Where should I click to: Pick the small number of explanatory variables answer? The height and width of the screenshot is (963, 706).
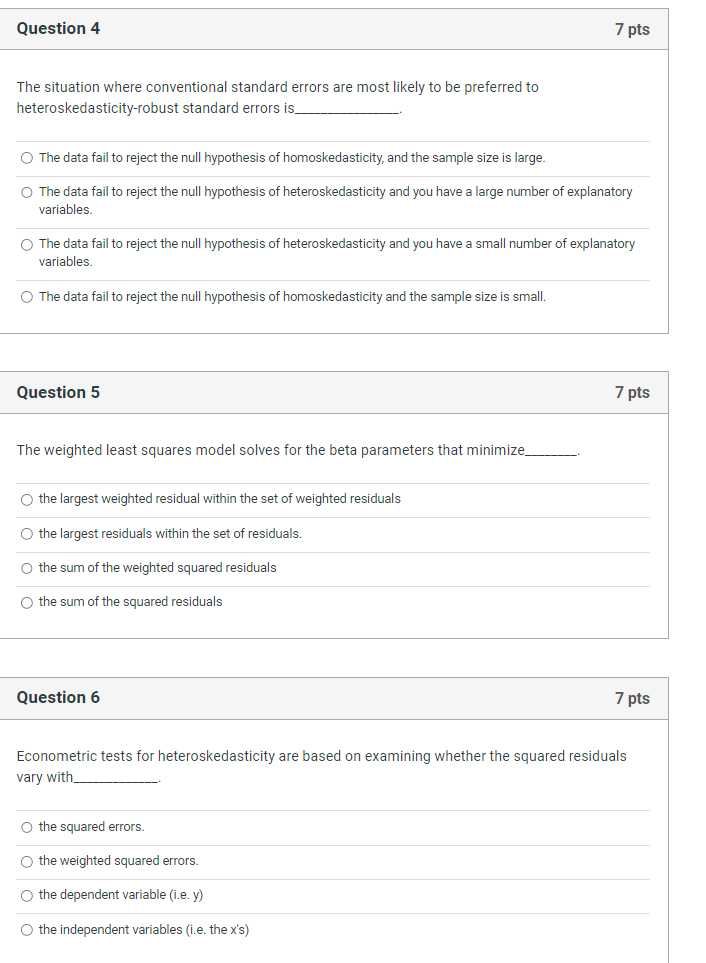pos(25,244)
